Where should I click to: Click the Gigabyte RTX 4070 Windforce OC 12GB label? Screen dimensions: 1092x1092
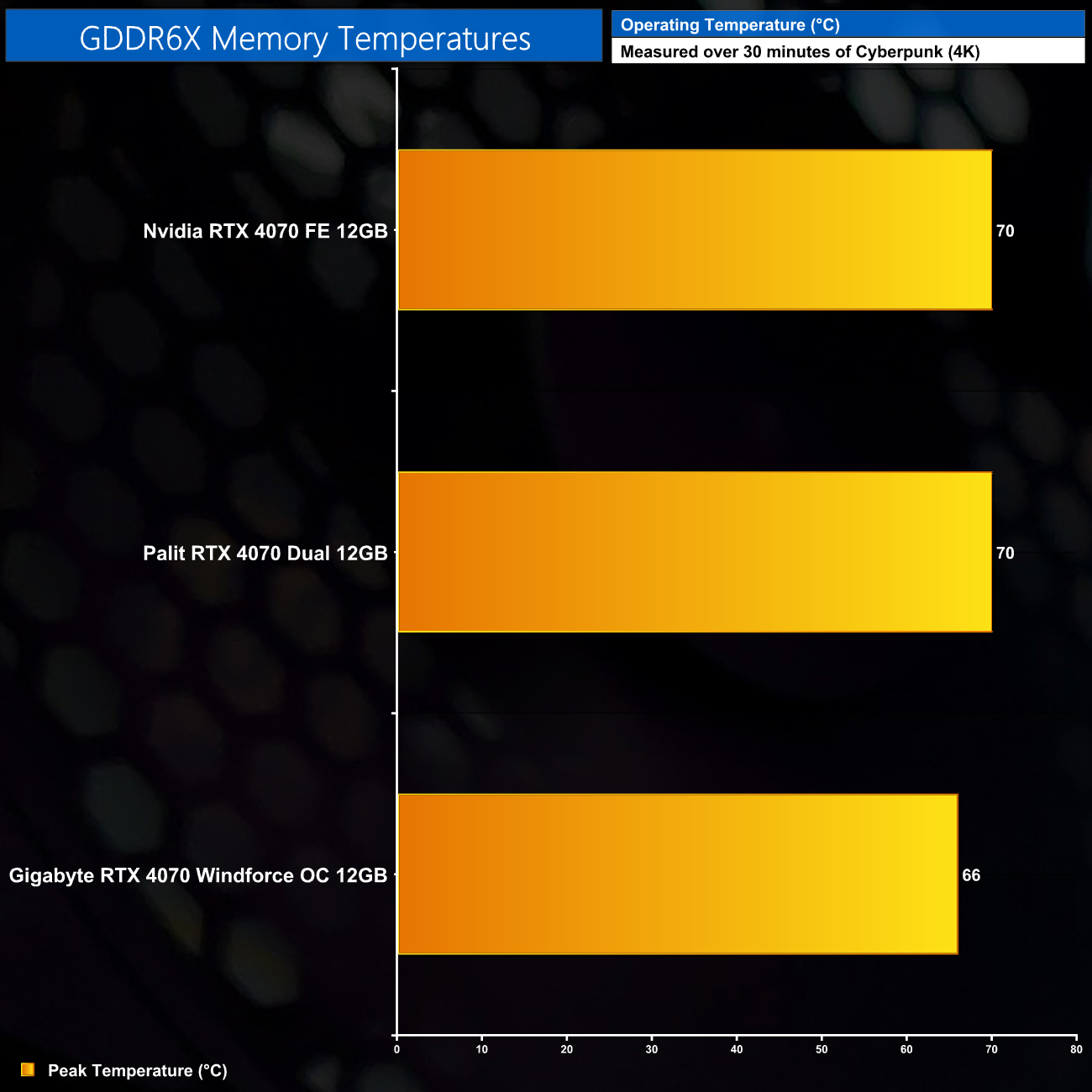click(198, 875)
